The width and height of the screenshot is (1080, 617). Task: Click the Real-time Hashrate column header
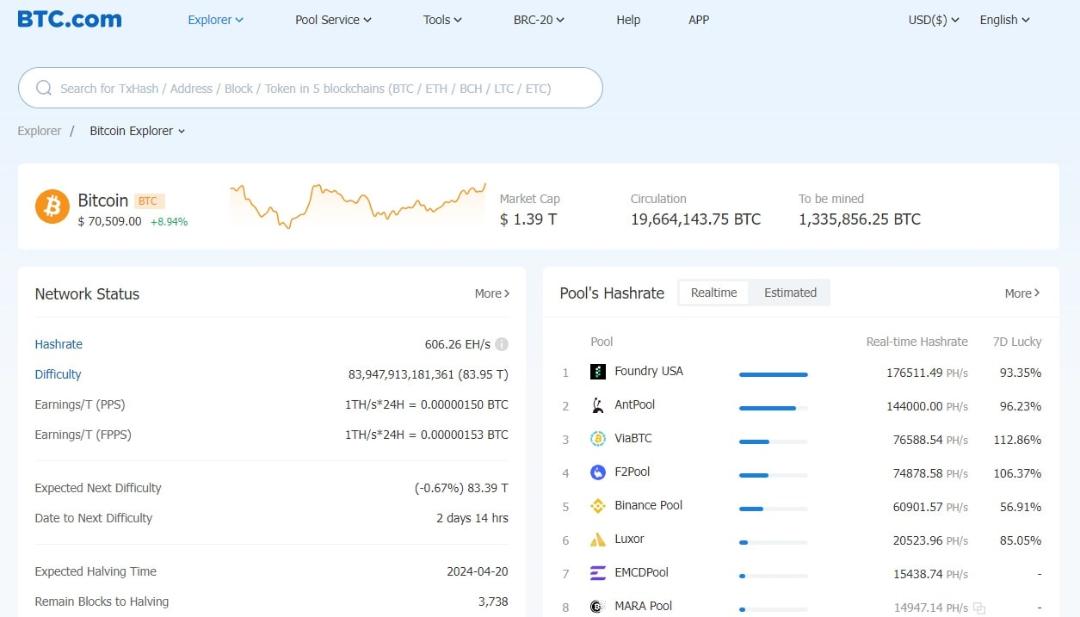[x=917, y=342]
